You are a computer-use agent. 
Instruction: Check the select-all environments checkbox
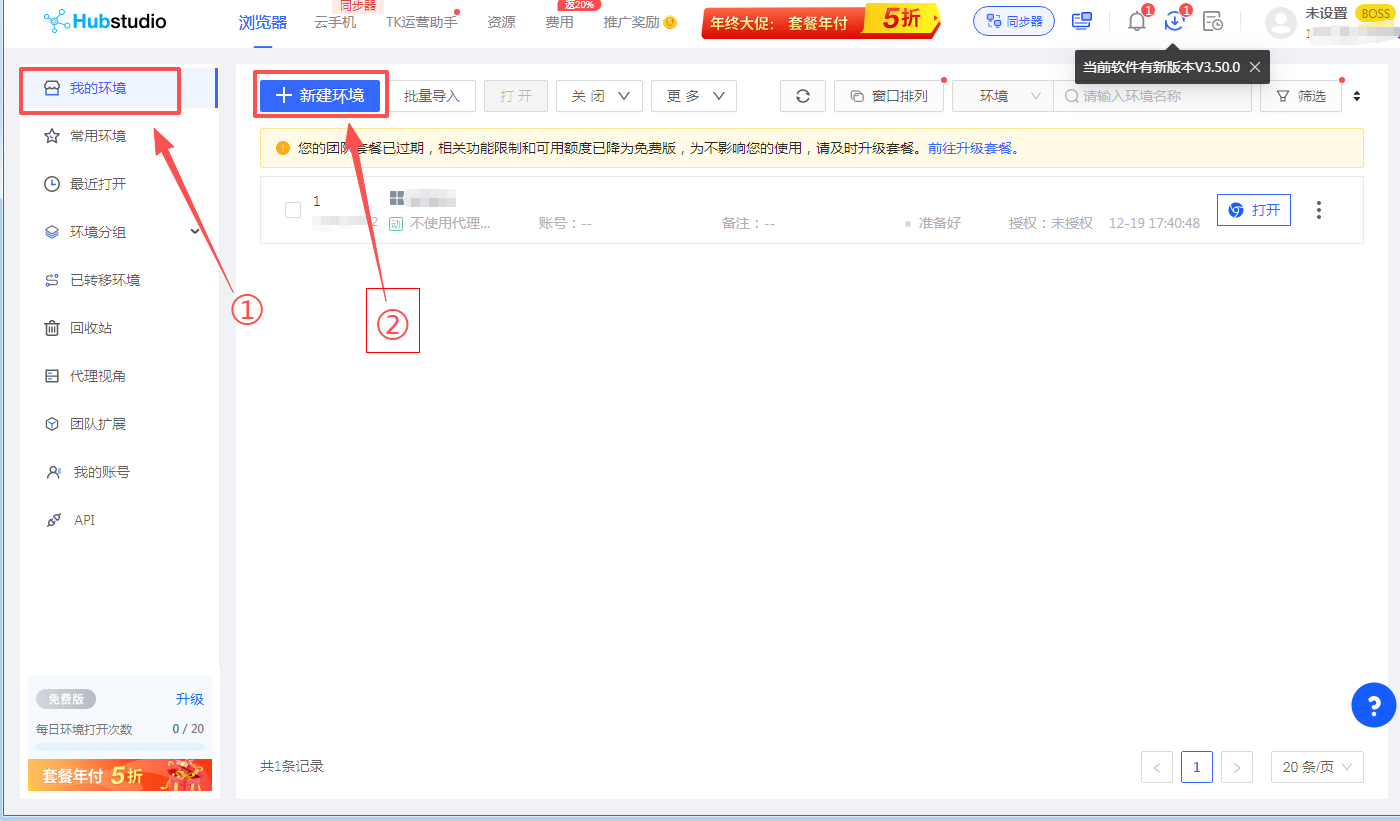click(x=293, y=210)
